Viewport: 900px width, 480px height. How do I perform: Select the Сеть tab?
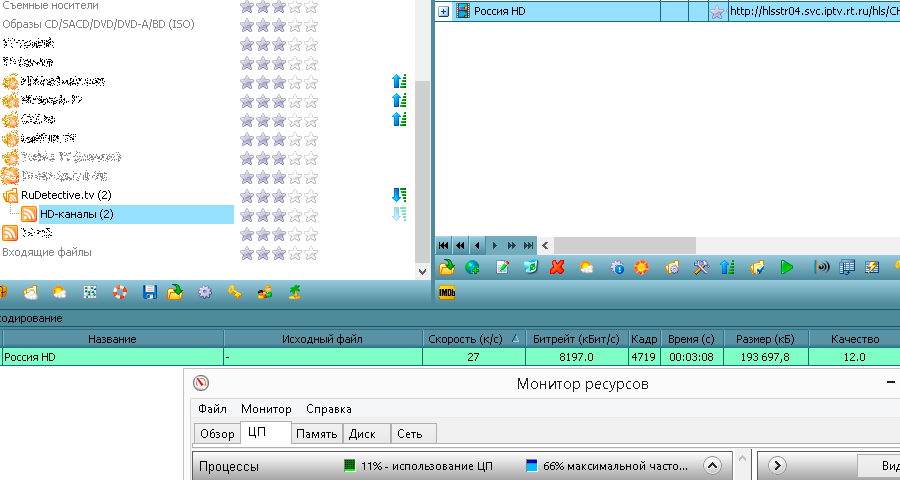[x=409, y=434]
